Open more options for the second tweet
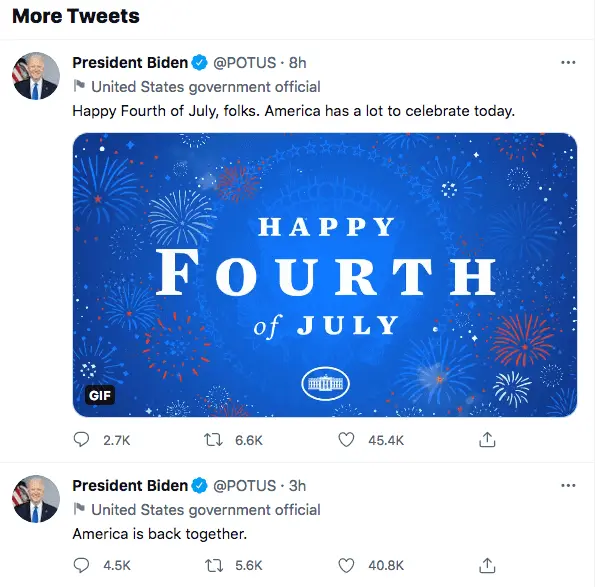 pos(568,485)
